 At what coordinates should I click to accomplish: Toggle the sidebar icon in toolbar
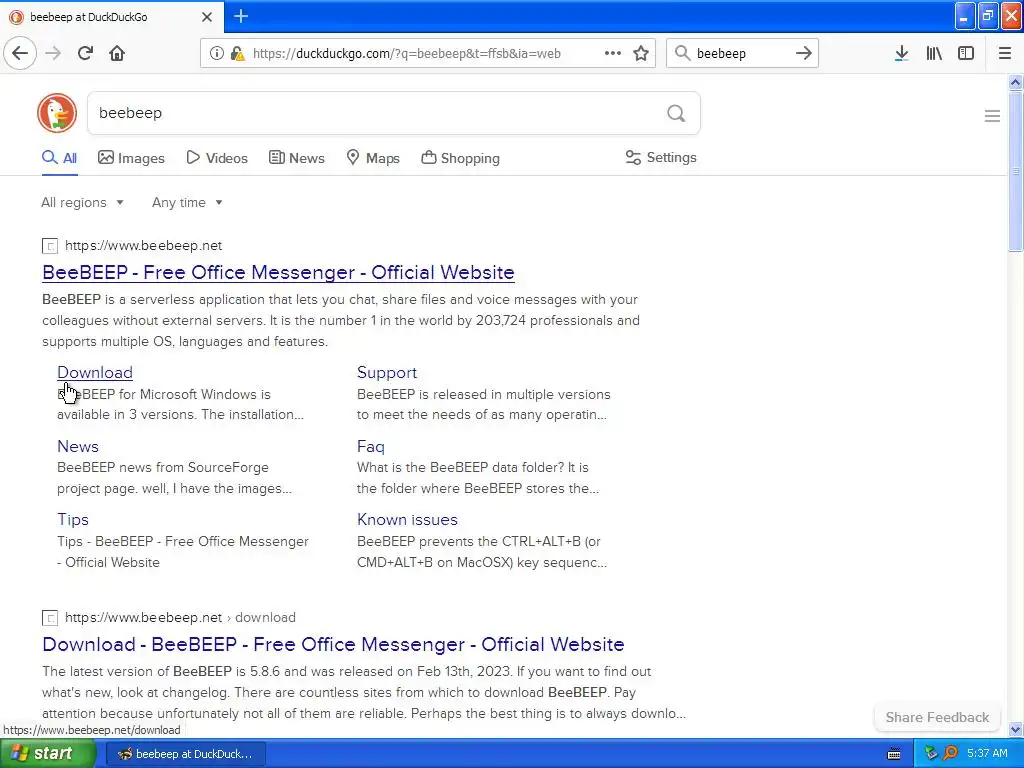coord(966,53)
